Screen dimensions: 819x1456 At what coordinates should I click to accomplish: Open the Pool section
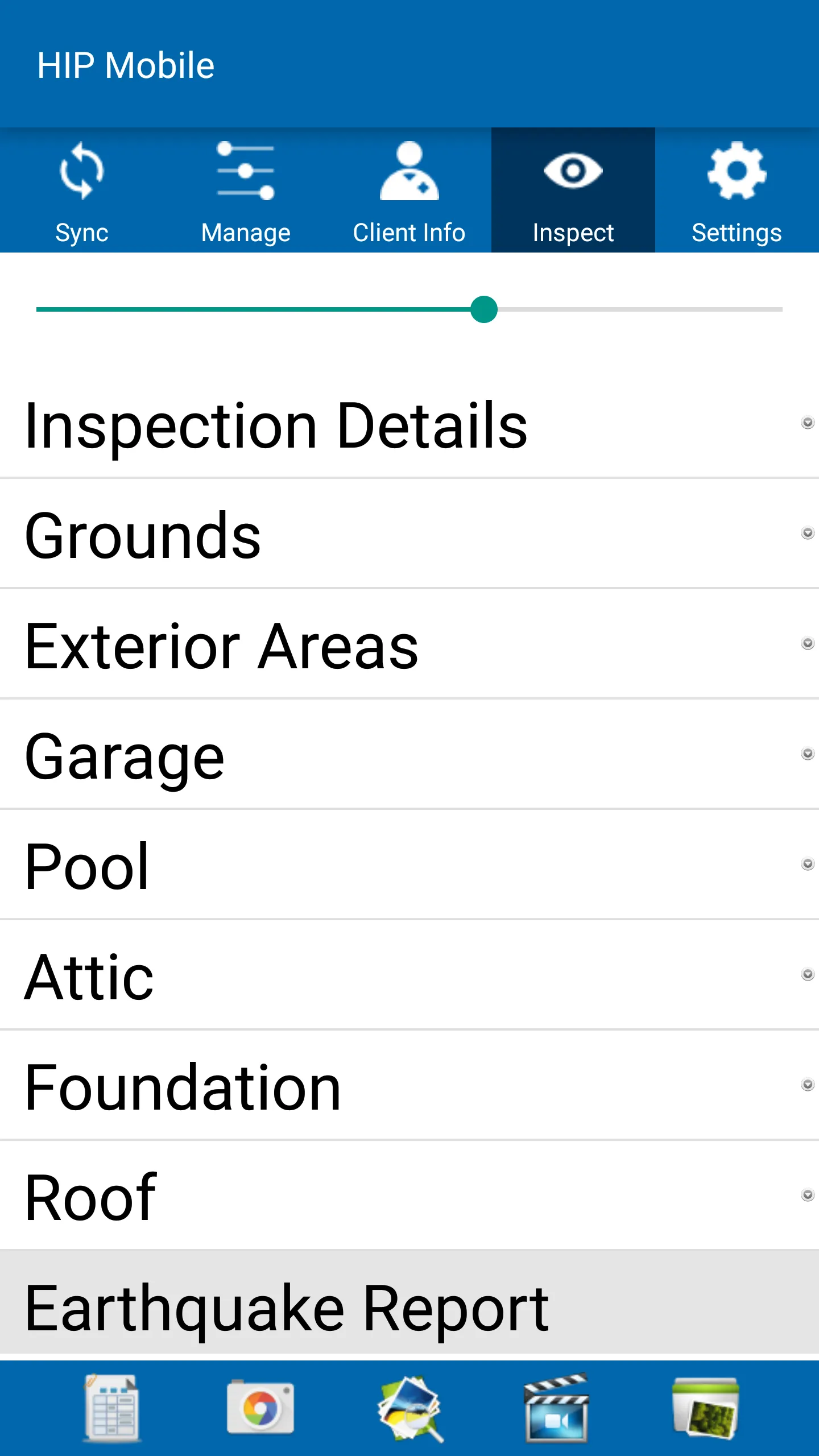[409, 864]
